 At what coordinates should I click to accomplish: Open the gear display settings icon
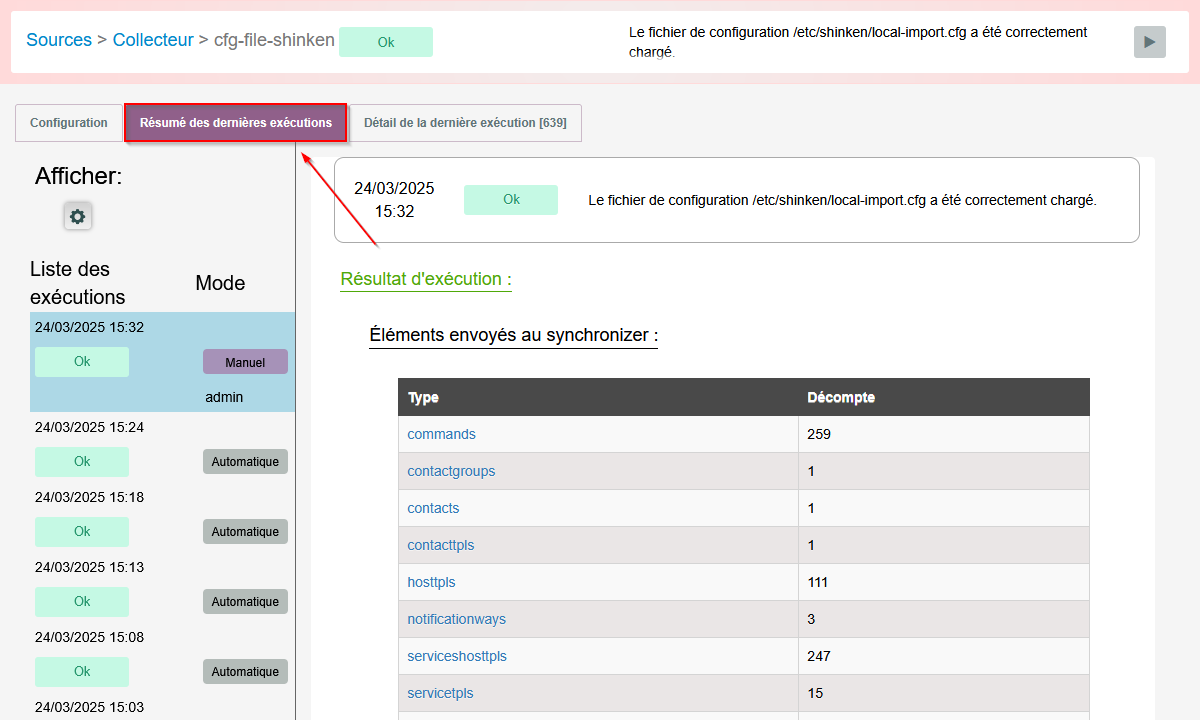[x=78, y=216]
